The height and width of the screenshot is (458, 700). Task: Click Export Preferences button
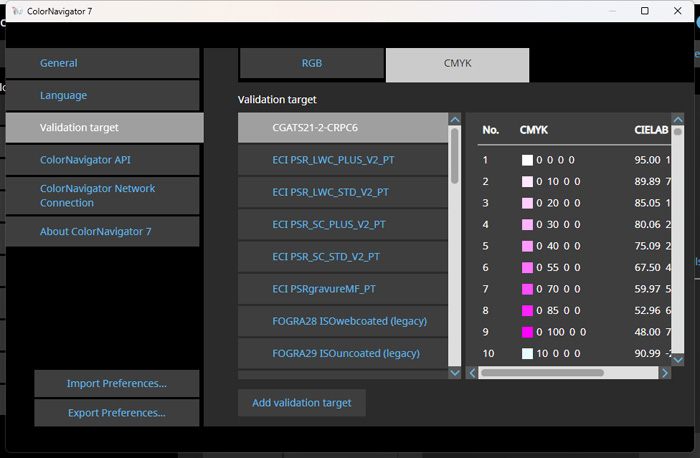point(117,412)
